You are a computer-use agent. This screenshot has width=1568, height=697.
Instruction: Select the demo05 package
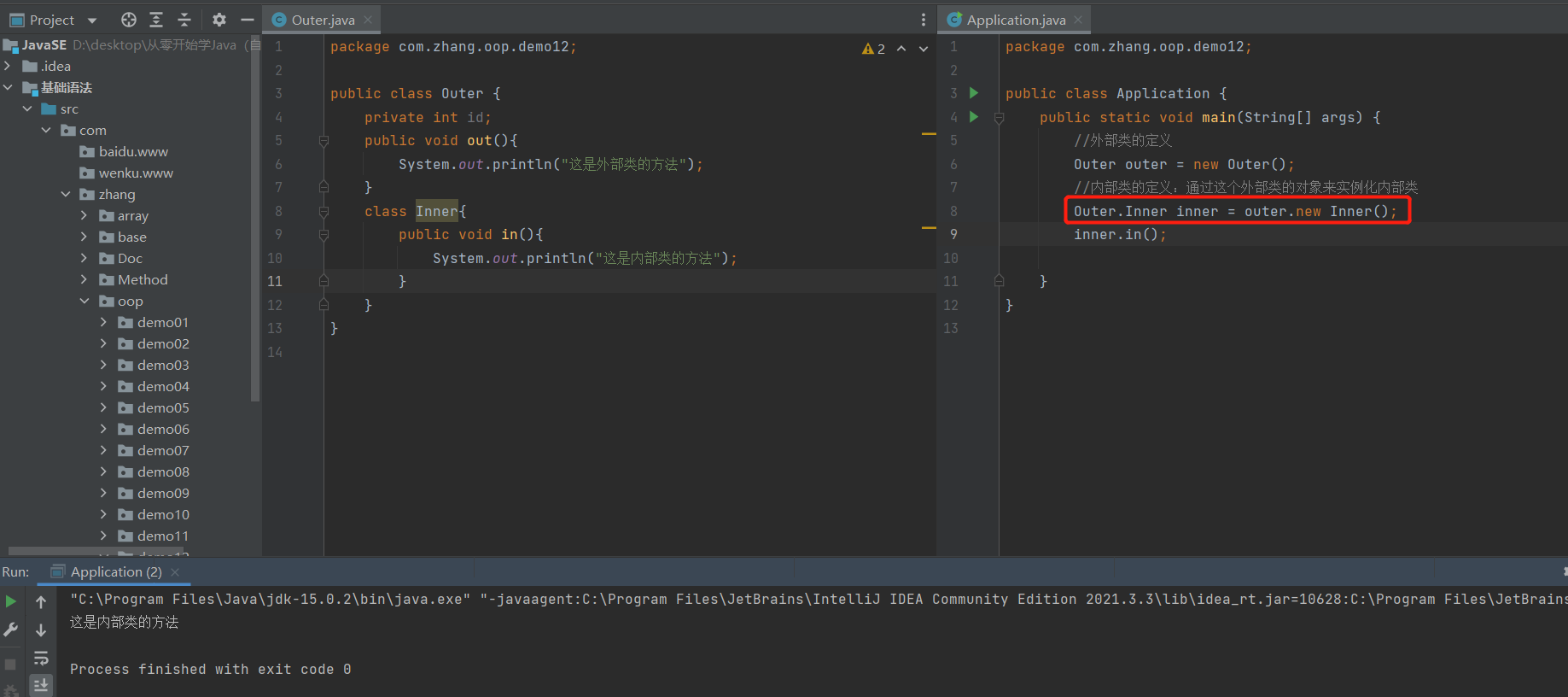pos(163,407)
